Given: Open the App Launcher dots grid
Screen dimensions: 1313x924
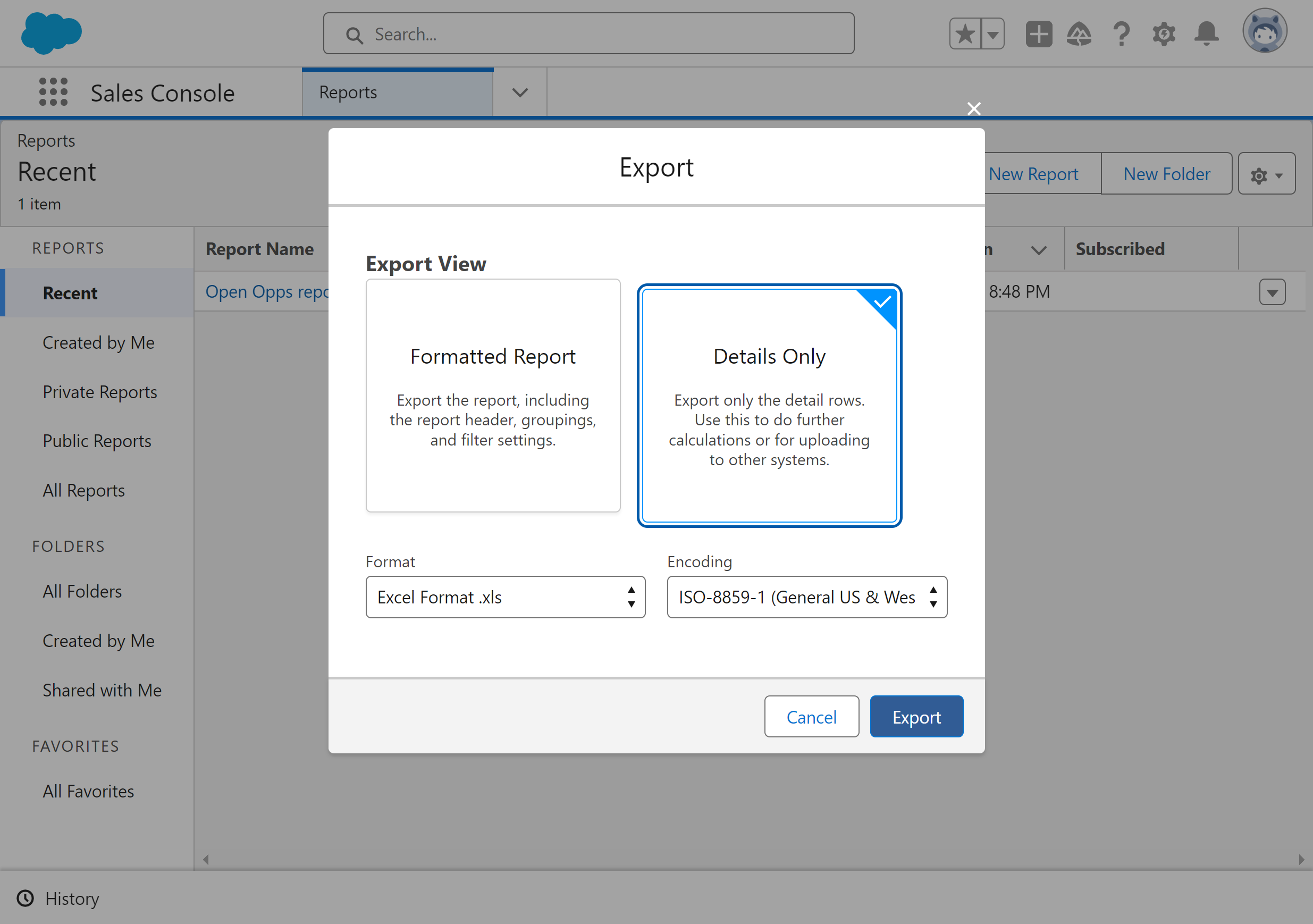Looking at the screenshot, I should pos(53,92).
